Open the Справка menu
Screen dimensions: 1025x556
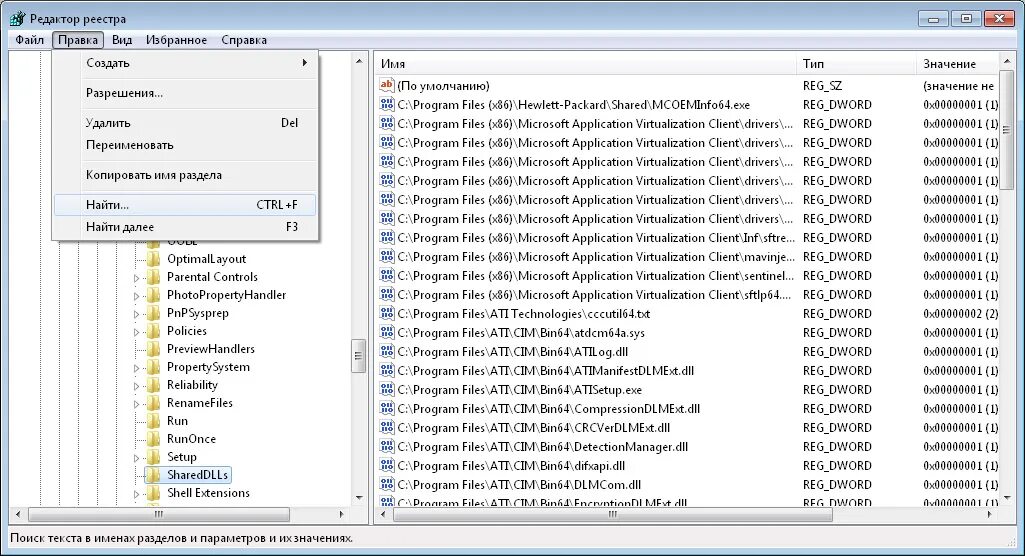(244, 40)
